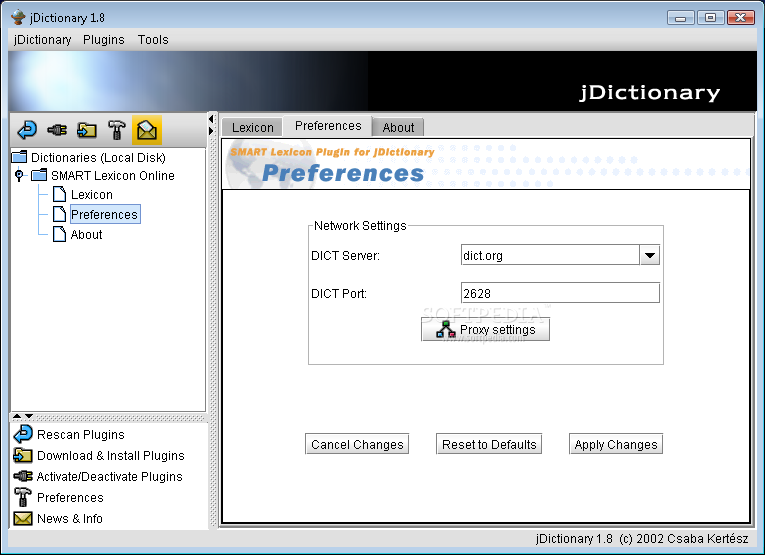Click the Dictionaries (Local Disk) folder icon

click(20, 157)
